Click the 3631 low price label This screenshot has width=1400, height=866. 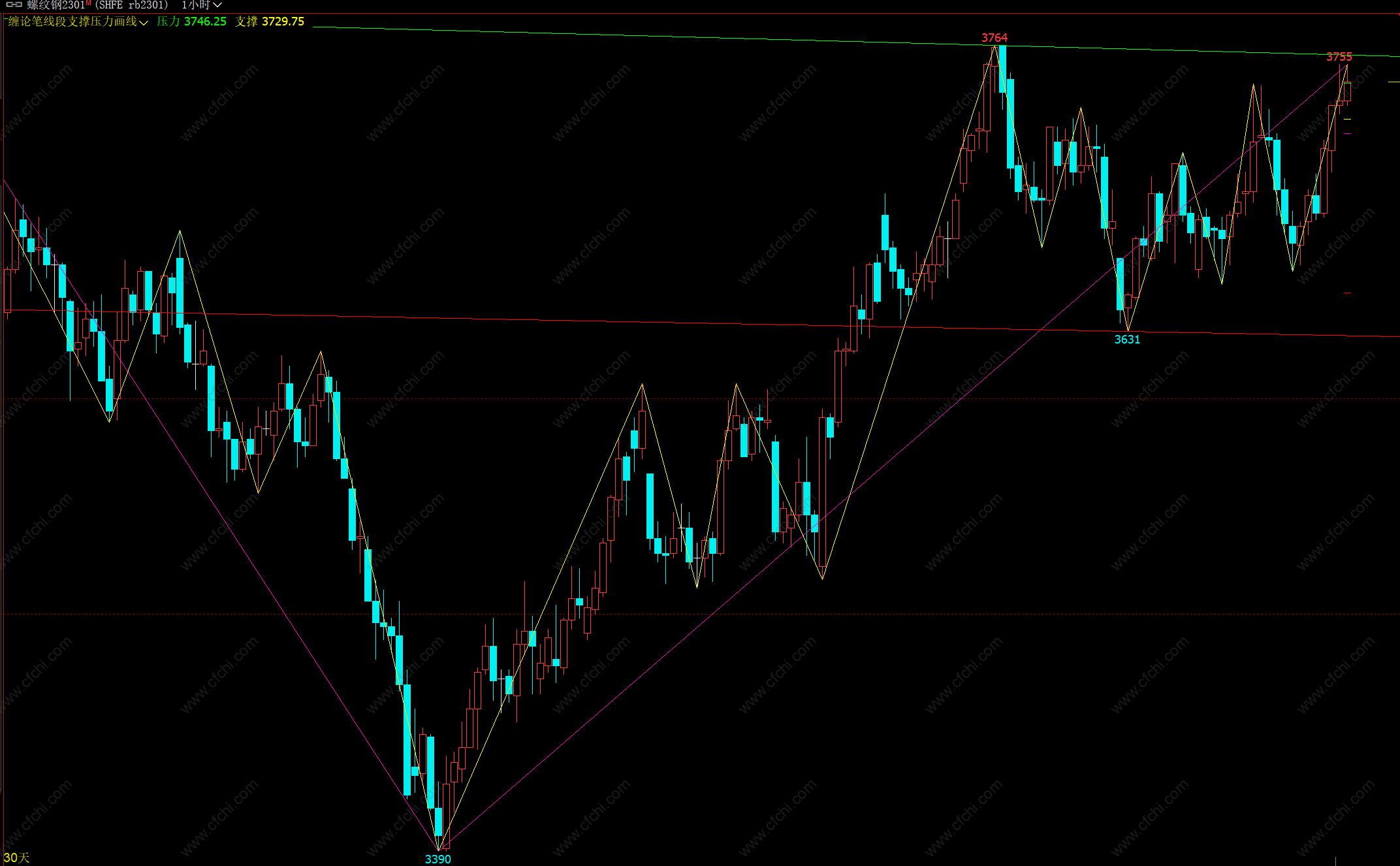coord(1127,340)
